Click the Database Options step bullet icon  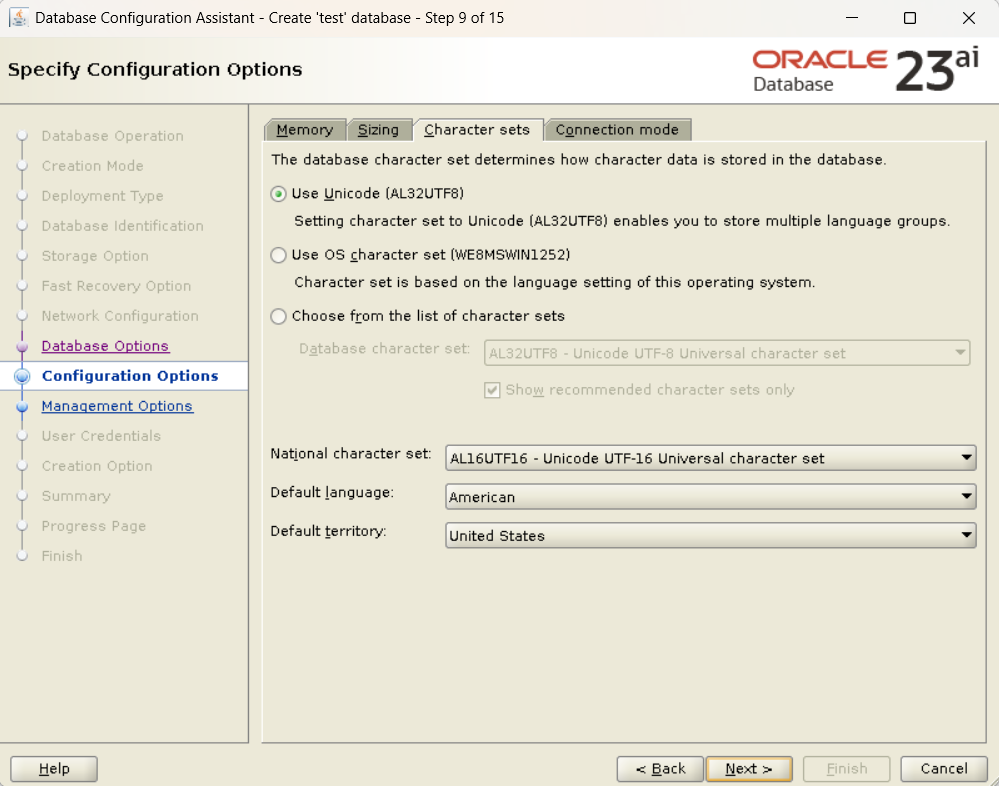[x=22, y=347]
